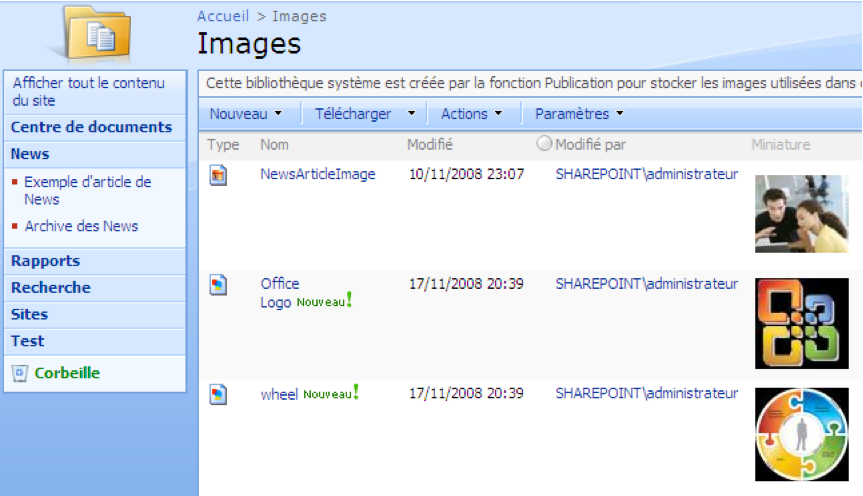Open the wheel file name link
Image resolution: width=863 pixels, height=496 pixels.
279,394
